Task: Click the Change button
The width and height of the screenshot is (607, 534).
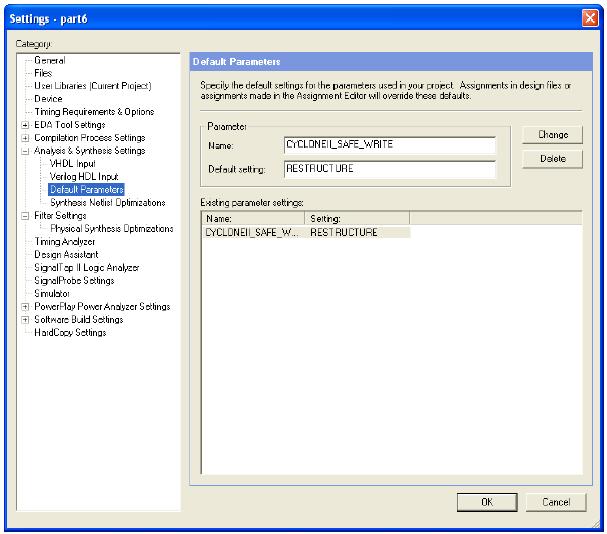Action: (552, 135)
